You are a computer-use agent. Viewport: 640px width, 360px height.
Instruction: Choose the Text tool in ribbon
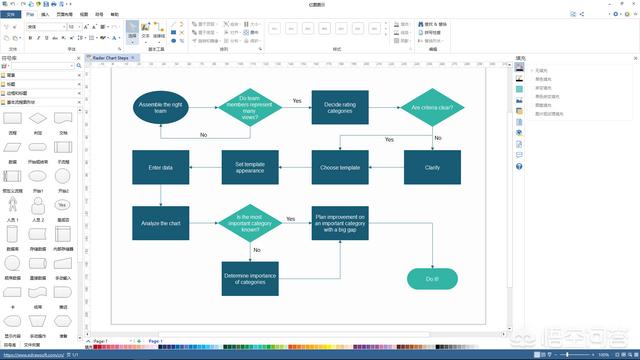coord(145,31)
